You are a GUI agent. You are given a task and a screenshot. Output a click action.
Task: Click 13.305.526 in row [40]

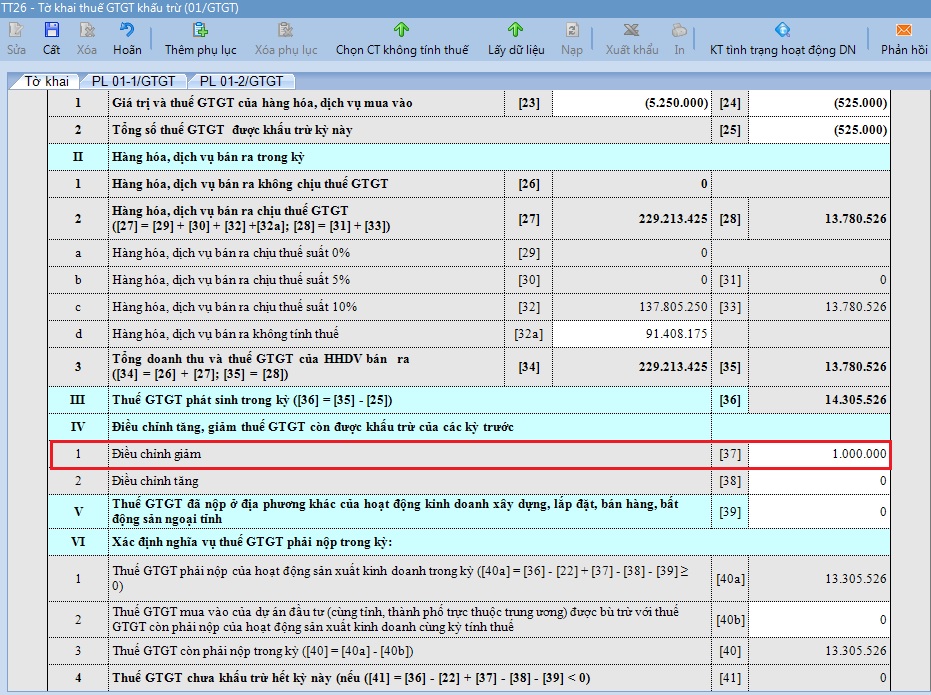[855, 651]
